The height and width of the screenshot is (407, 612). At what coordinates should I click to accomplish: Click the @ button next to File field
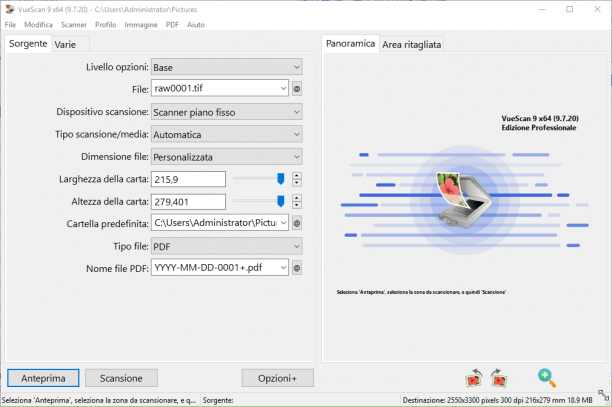[297, 89]
